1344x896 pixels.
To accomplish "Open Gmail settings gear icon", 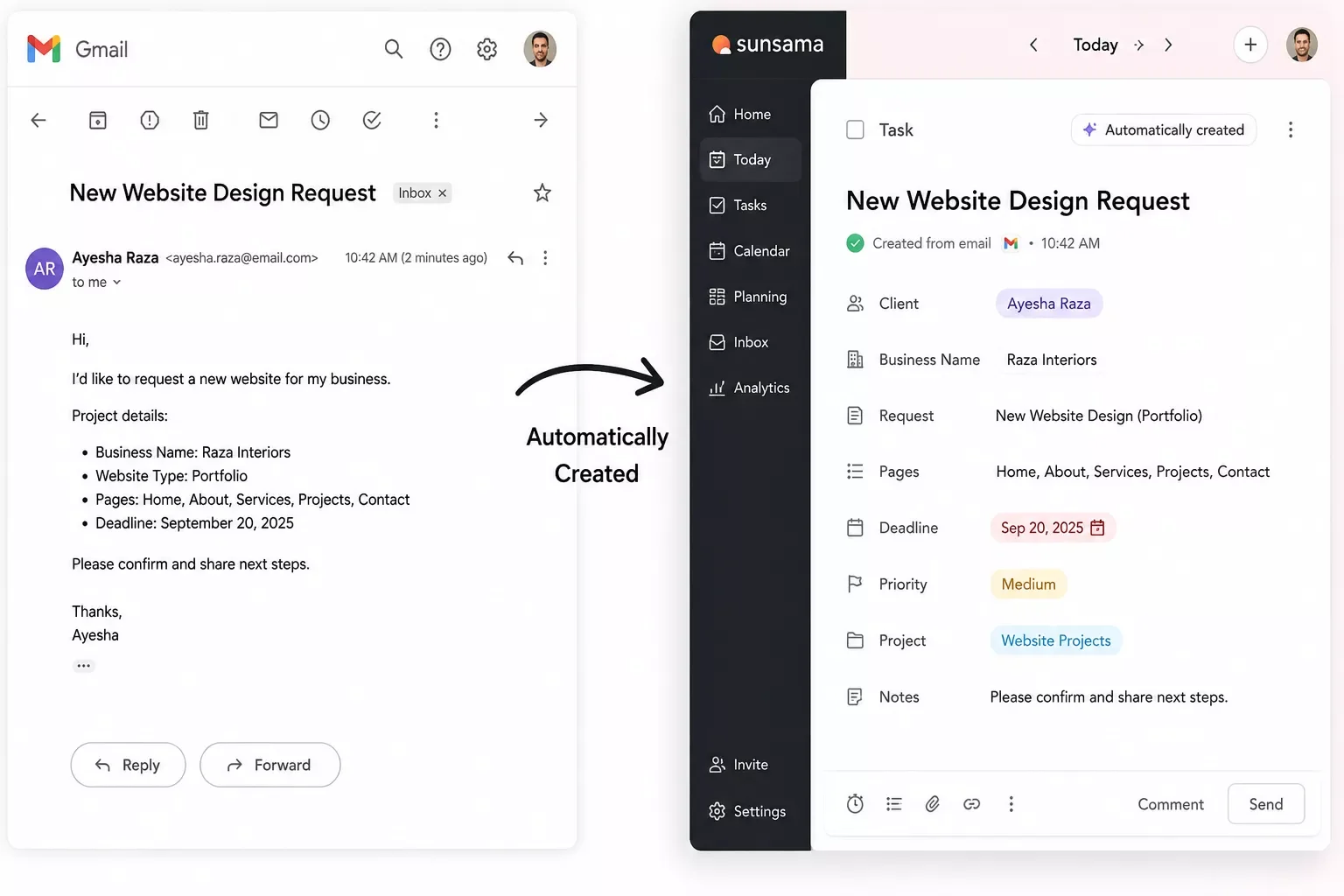I will click(x=487, y=49).
